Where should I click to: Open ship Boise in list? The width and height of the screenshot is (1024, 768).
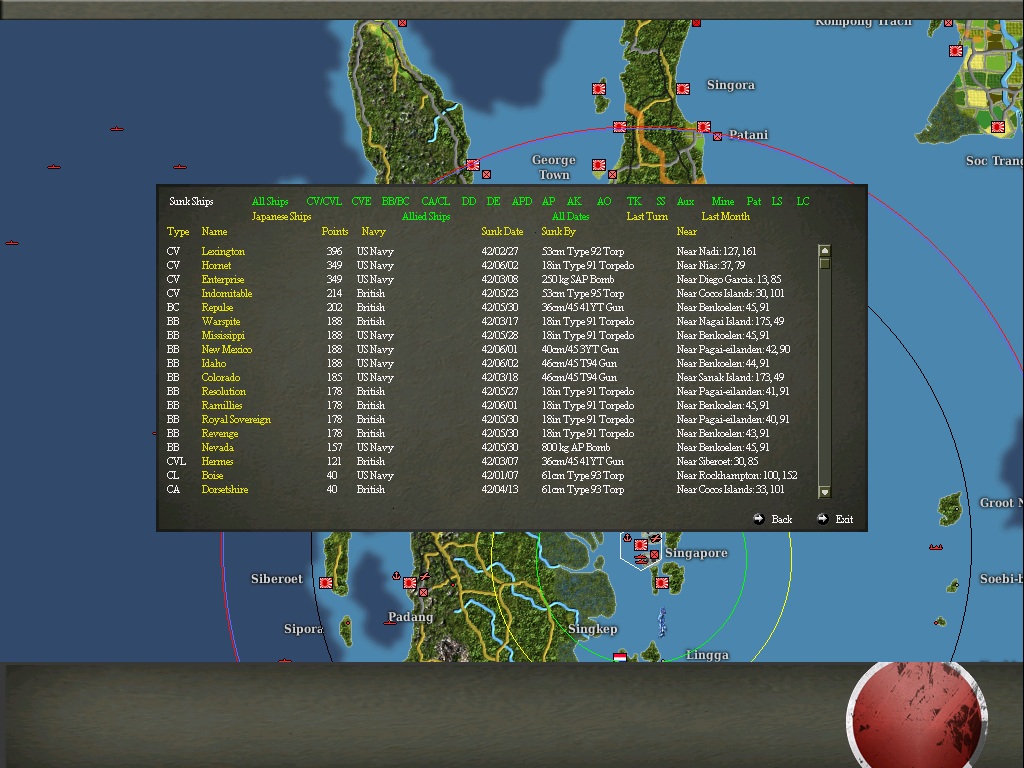click(x=212, y=475)
